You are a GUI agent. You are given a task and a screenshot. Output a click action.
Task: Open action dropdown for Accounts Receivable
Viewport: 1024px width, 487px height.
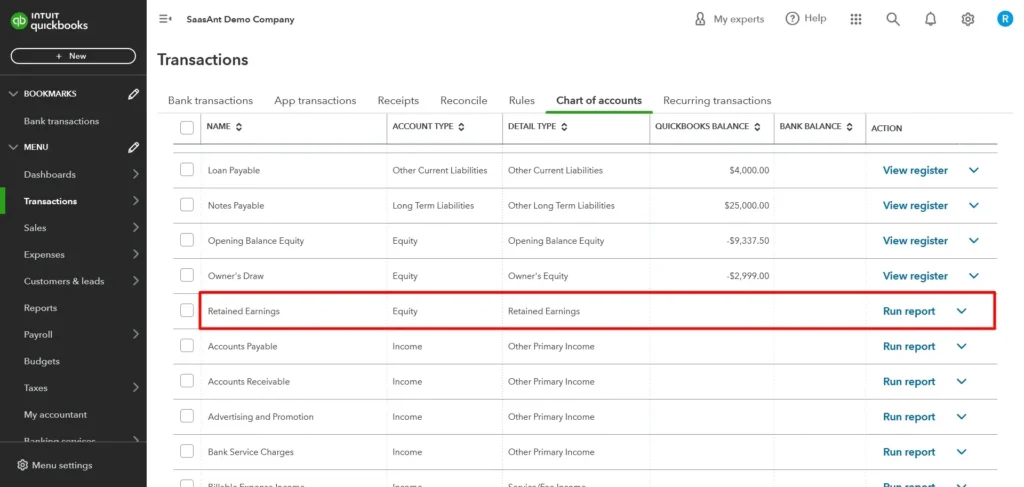pos(961,382)
